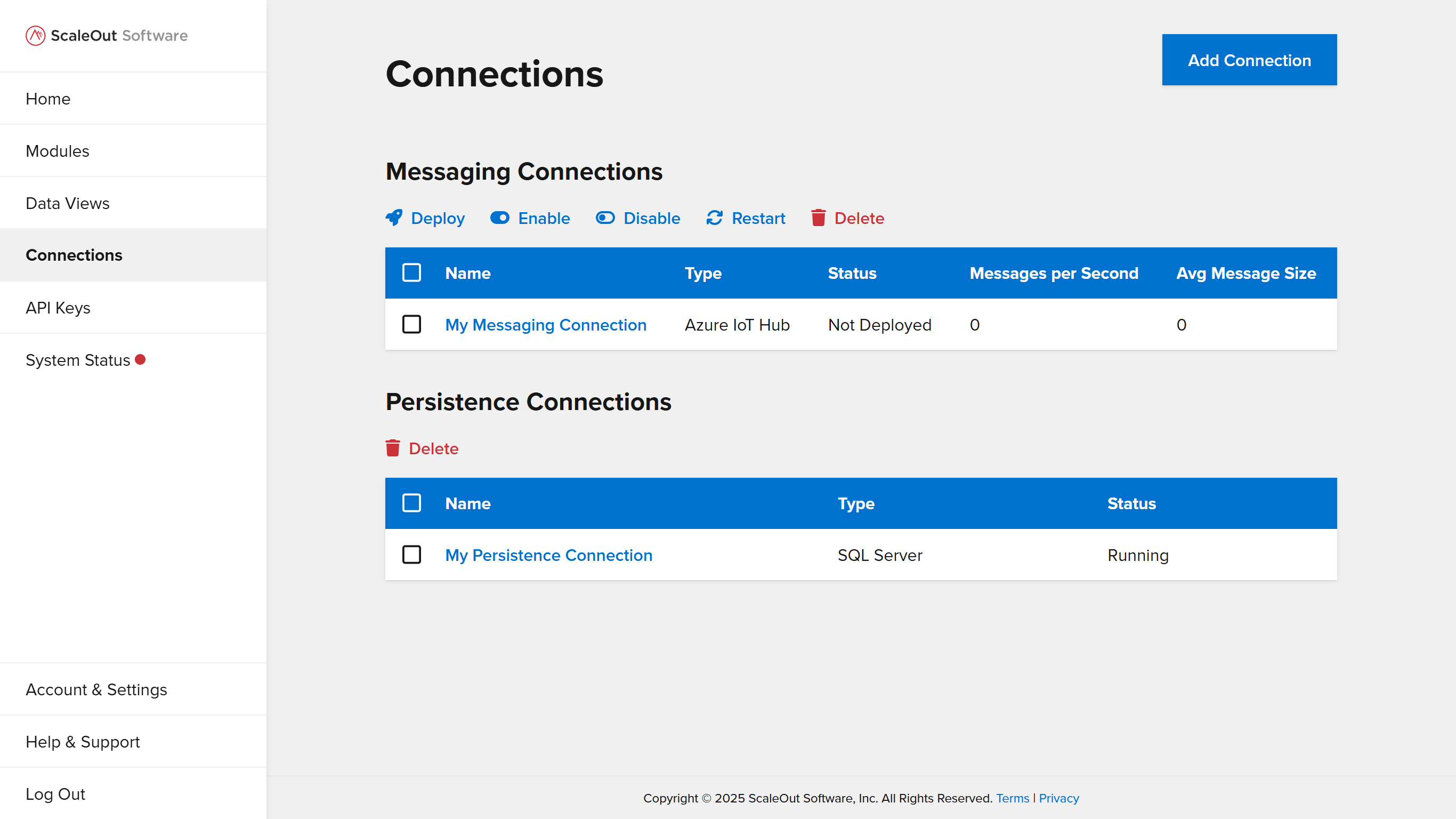Select all messaging connections header checkbox
The image size is (1456, 819).
tap(411, 272)
